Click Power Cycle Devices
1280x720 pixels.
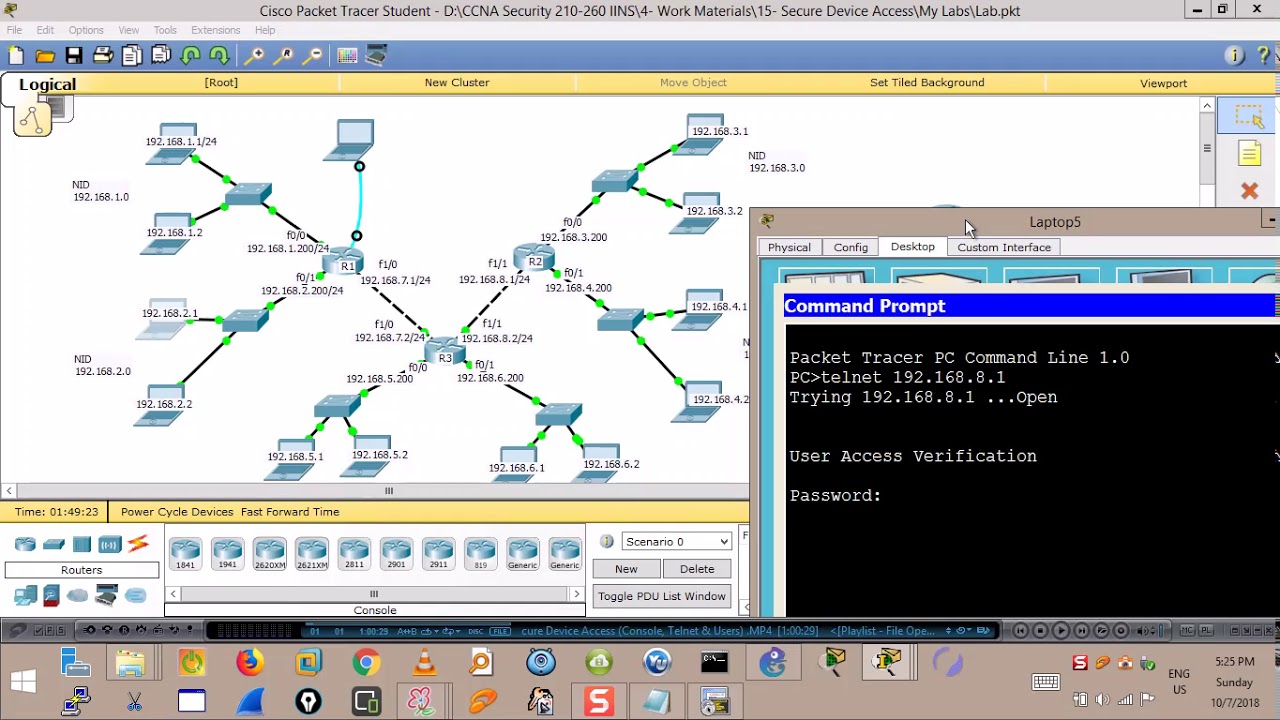point(176,511)
